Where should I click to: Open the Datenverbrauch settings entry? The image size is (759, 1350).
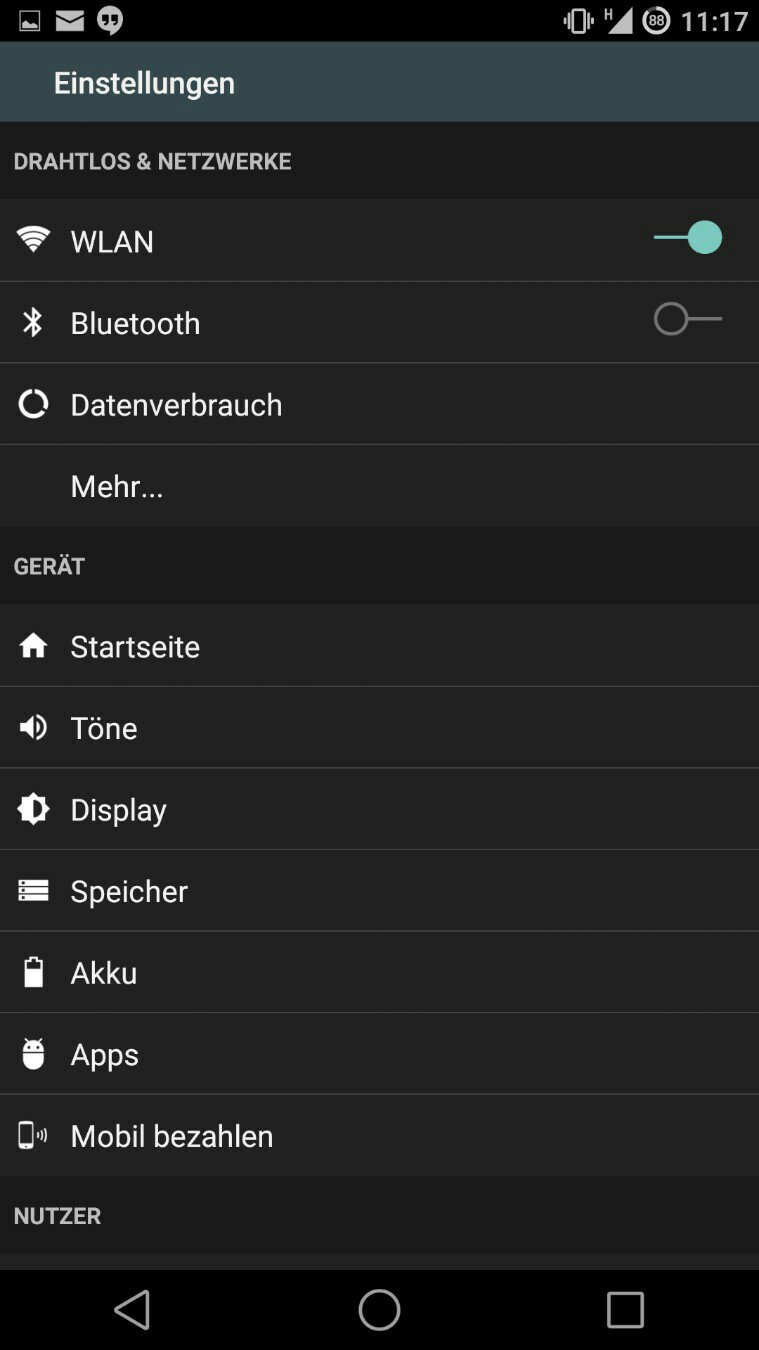[x=176, y=405]
